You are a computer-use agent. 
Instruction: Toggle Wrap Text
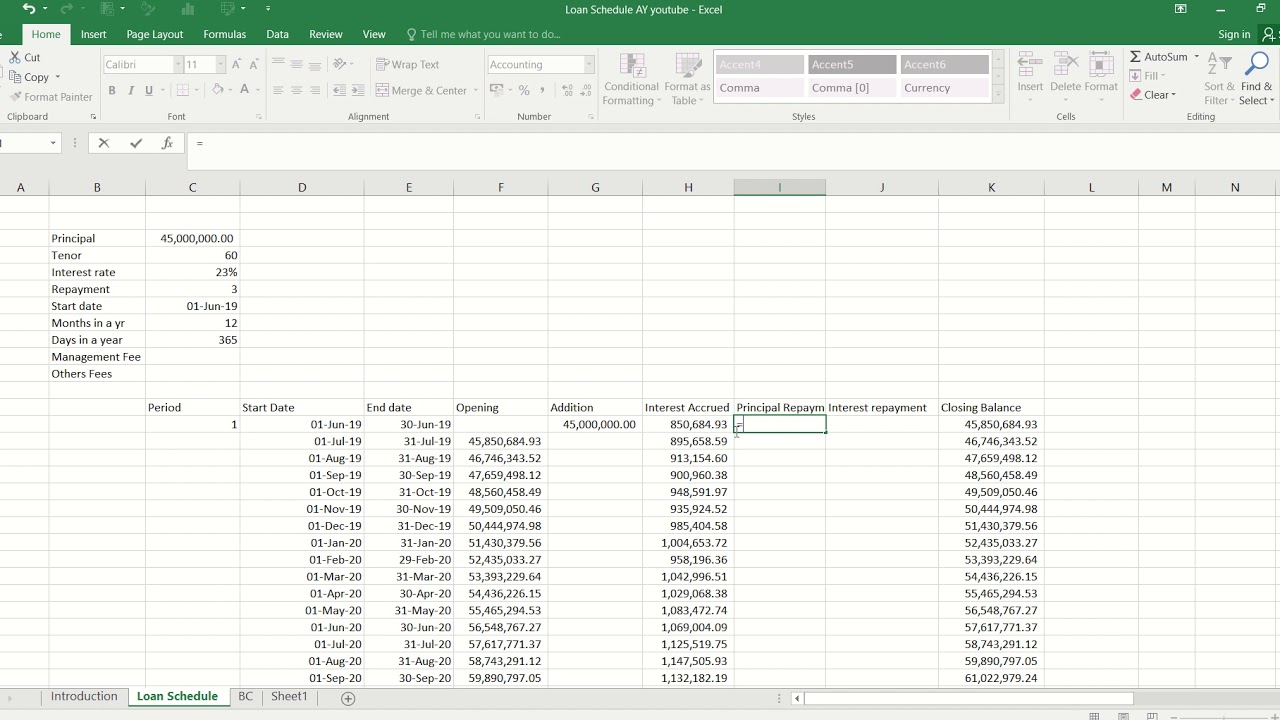click(408, 64)
